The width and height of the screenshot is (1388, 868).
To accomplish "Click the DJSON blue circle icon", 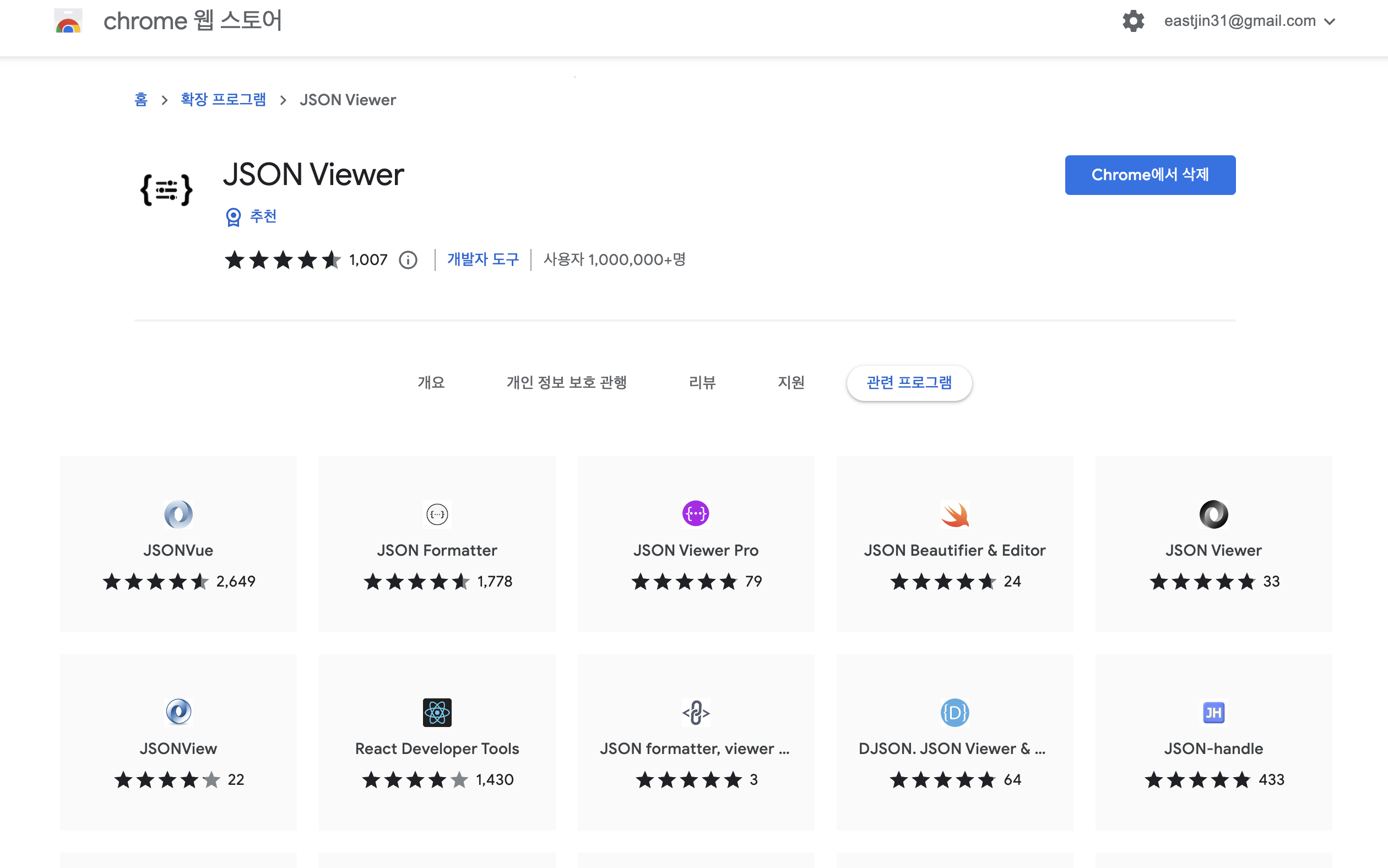I will point(955,713).
